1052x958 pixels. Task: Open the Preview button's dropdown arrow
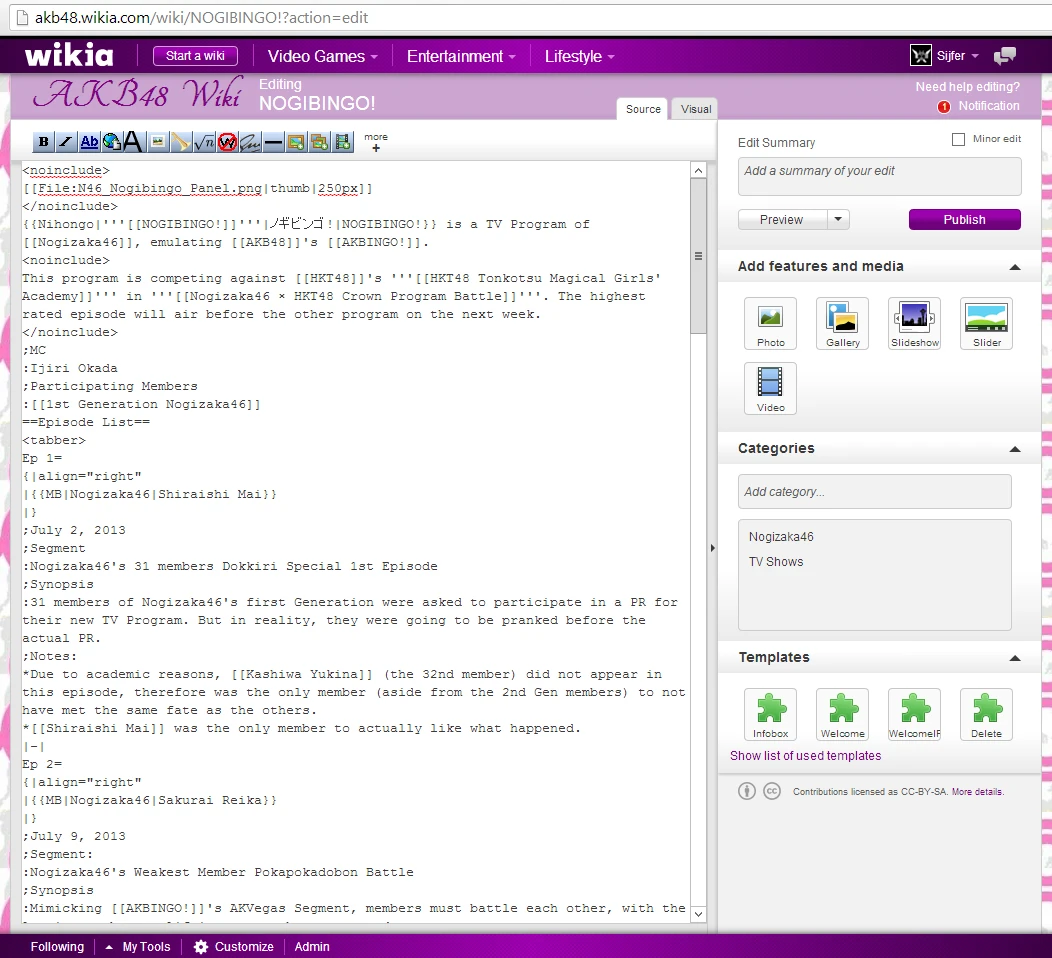[839, 220]
